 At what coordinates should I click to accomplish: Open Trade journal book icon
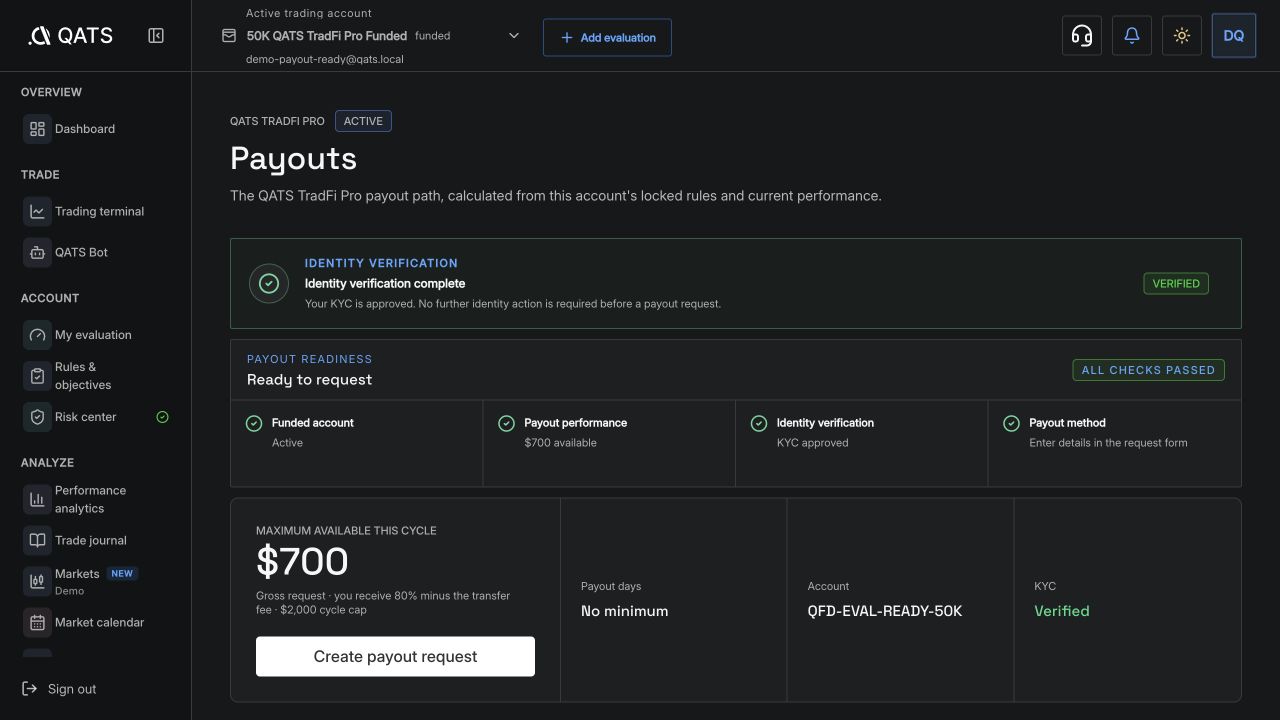point(37,540)
